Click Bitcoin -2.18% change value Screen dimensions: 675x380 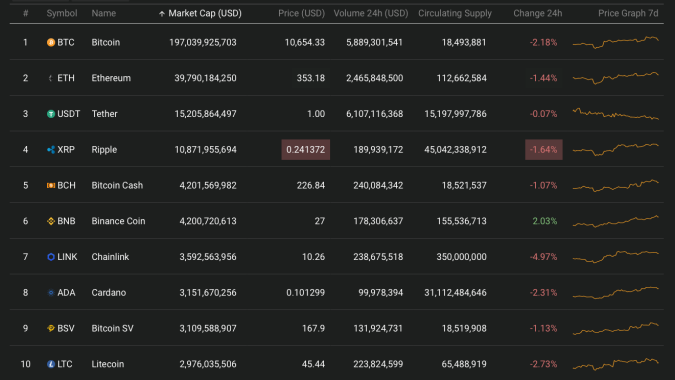(x=543, y=42)
